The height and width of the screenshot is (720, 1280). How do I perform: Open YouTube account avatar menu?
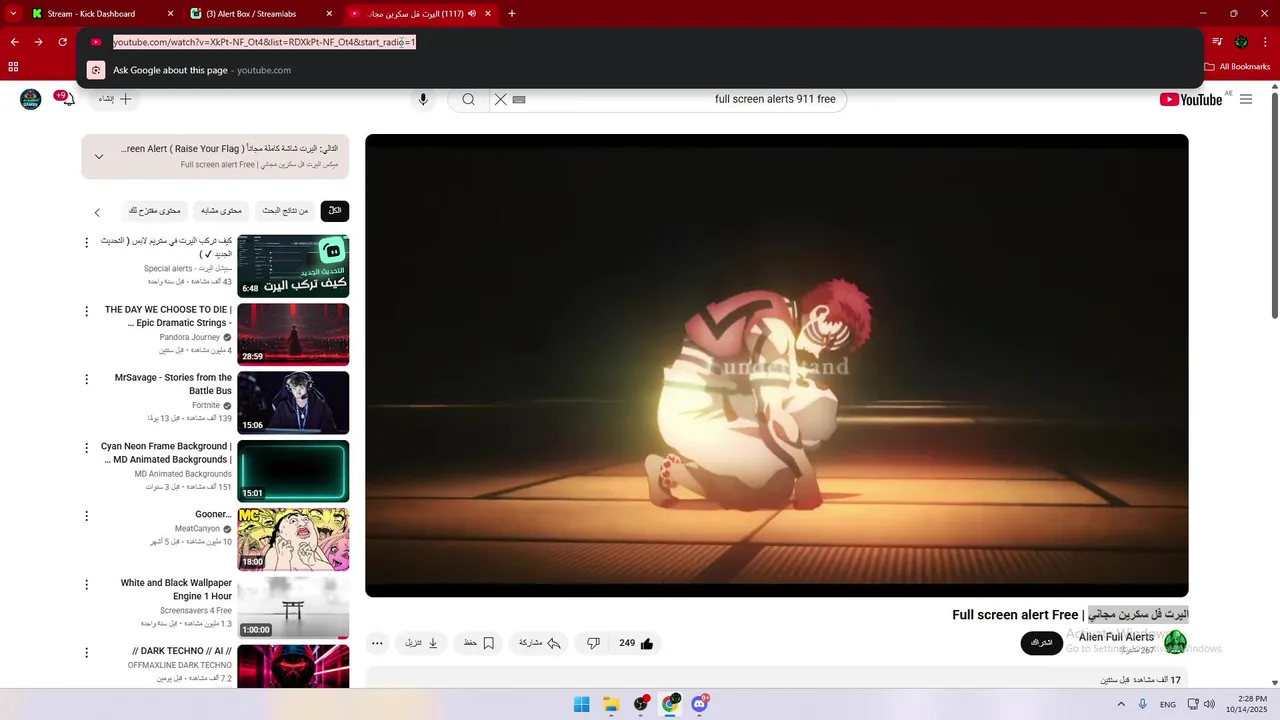pos(31,99)
